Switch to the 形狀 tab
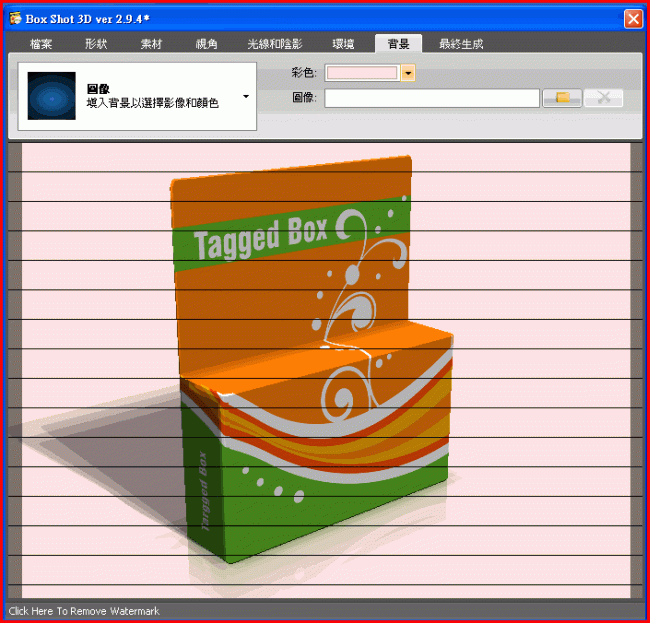 click(x=96, y=44)
